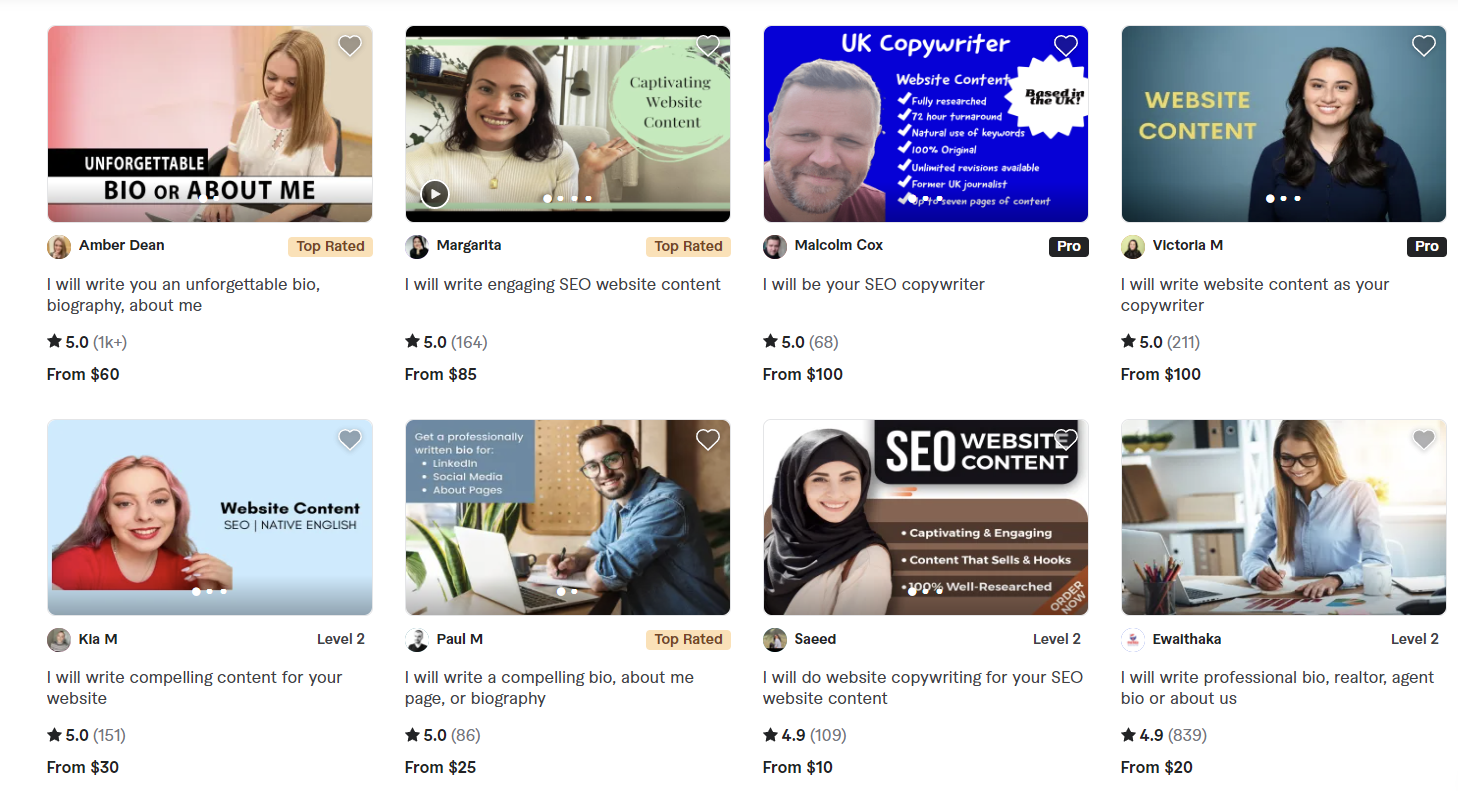Toggle heart on Victoria M's website content gig
The width and height of the screenshot is (1458, 791).
[x=1423, y=46]
